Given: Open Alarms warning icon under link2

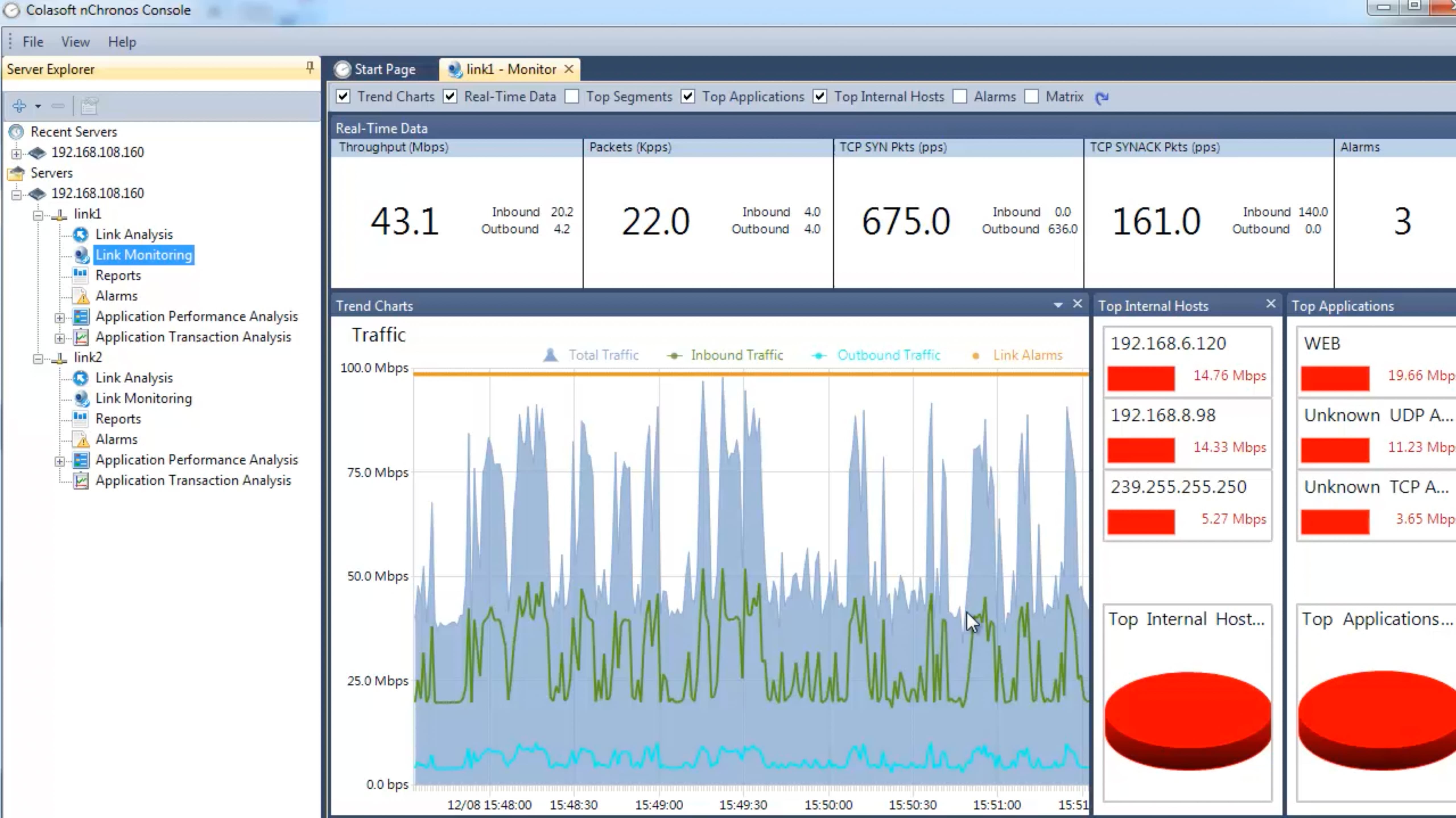Looking at the screenshot, I should (82, 440).
